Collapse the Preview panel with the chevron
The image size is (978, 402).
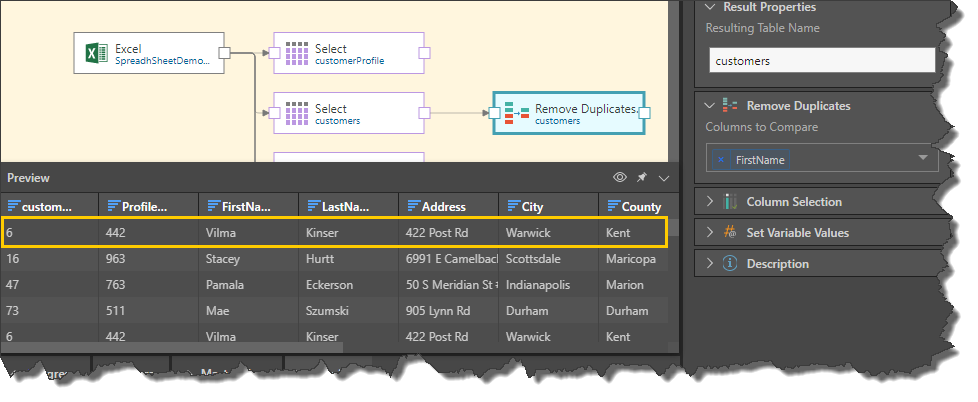[x=664, y=177]
